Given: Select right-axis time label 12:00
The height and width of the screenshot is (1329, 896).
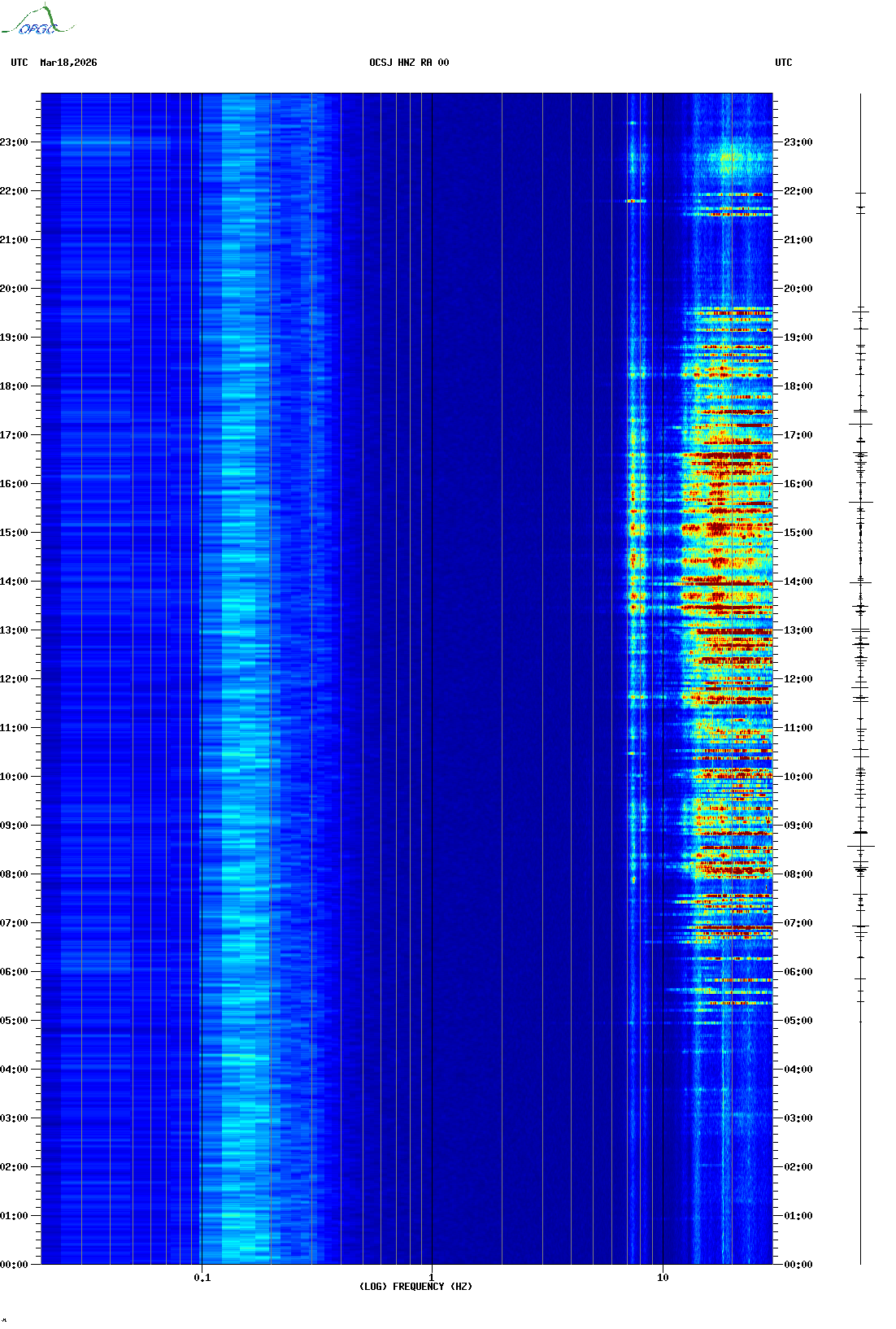Looking at the screenshot, I should click(x=798, y=679).
